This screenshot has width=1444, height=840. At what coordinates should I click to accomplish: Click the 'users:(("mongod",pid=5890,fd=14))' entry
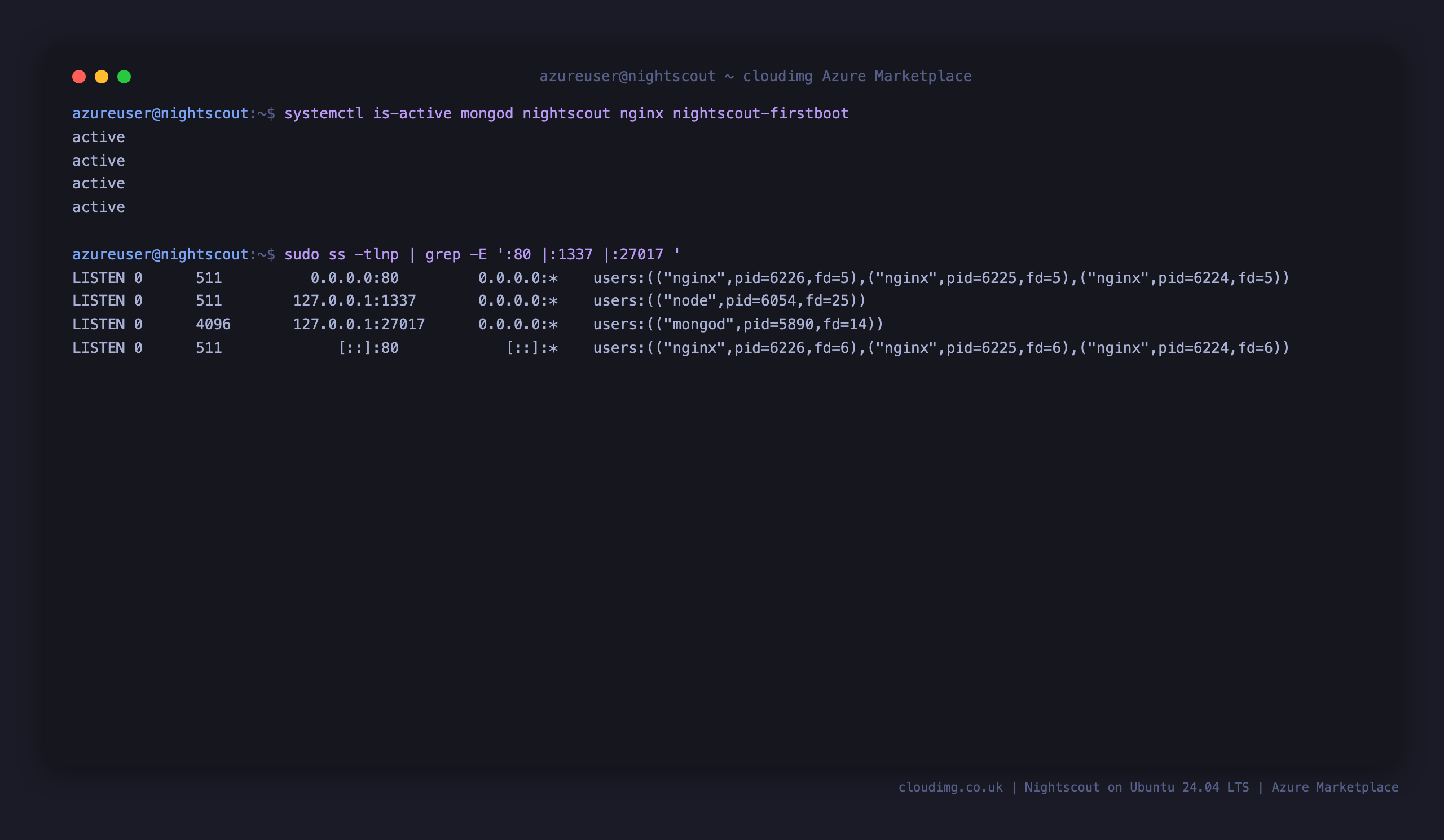[738, 324]
